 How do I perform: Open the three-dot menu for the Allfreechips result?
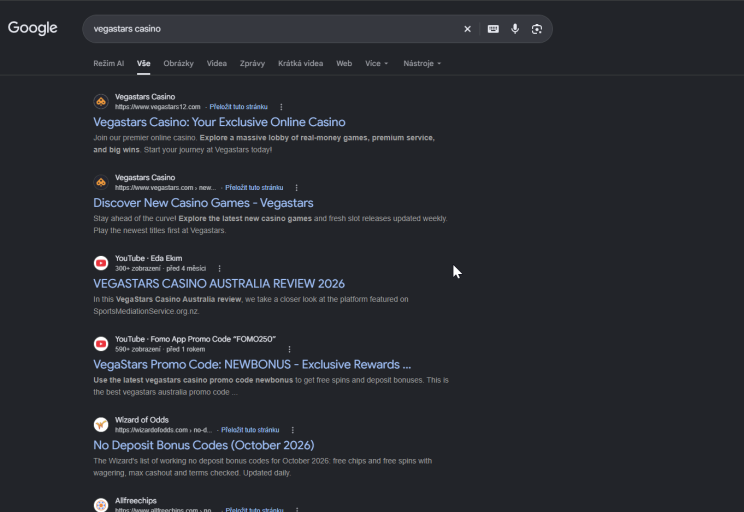click(x=297, y=510)
